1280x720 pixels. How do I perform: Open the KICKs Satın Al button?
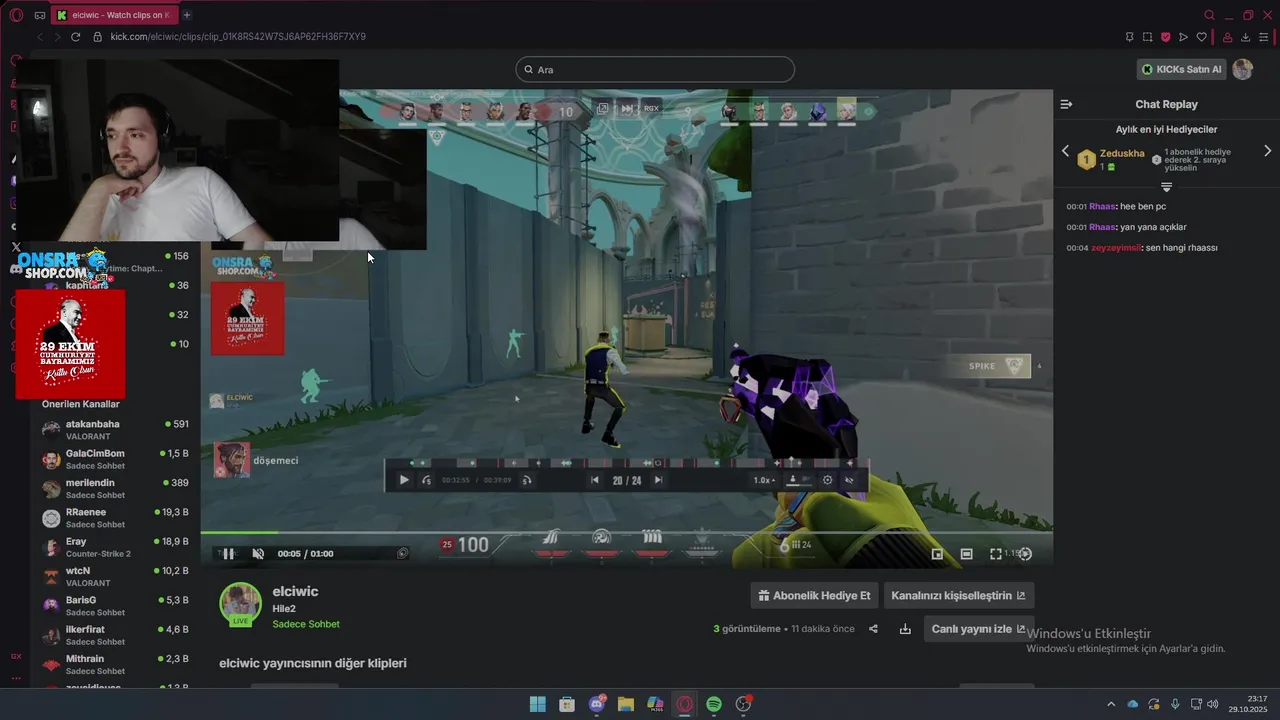pos(1181,69)
